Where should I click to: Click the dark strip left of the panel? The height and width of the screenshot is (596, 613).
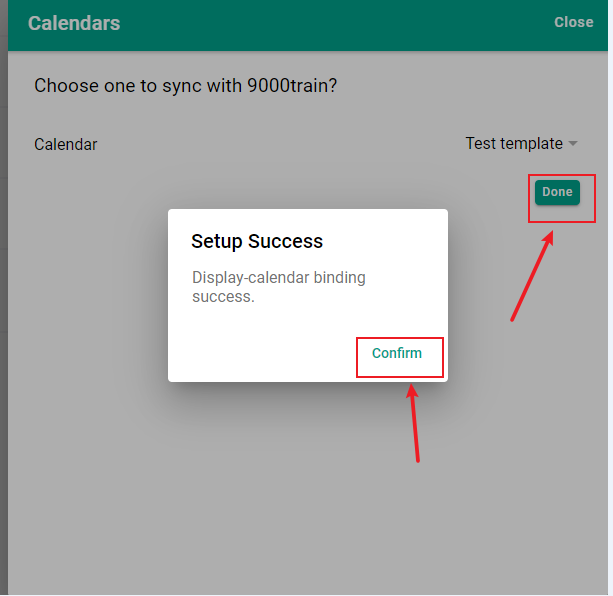click(4, 298)
